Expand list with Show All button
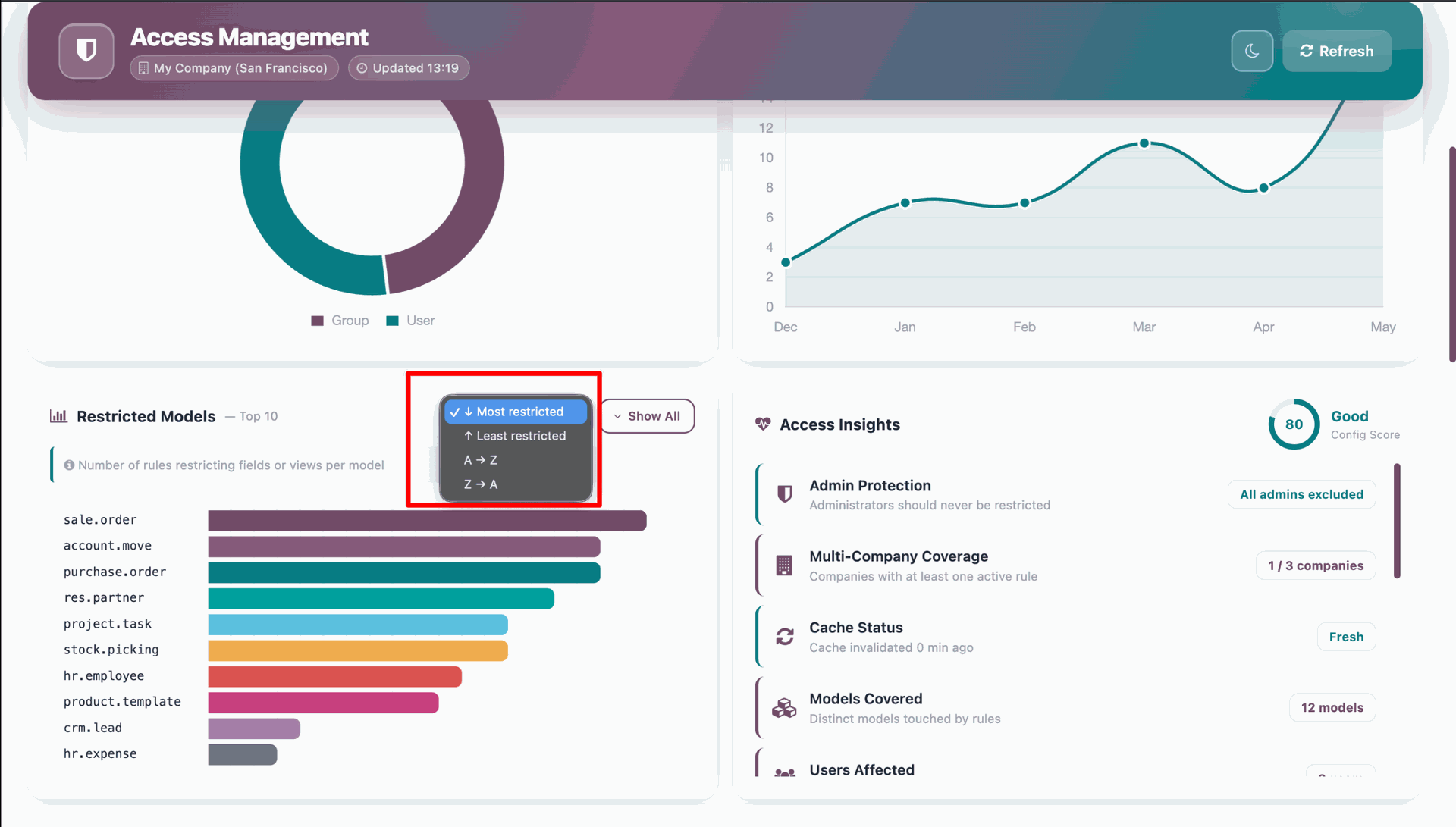Screen dimensions: 1456x827 pyautogui.click(x=648, y=416)
